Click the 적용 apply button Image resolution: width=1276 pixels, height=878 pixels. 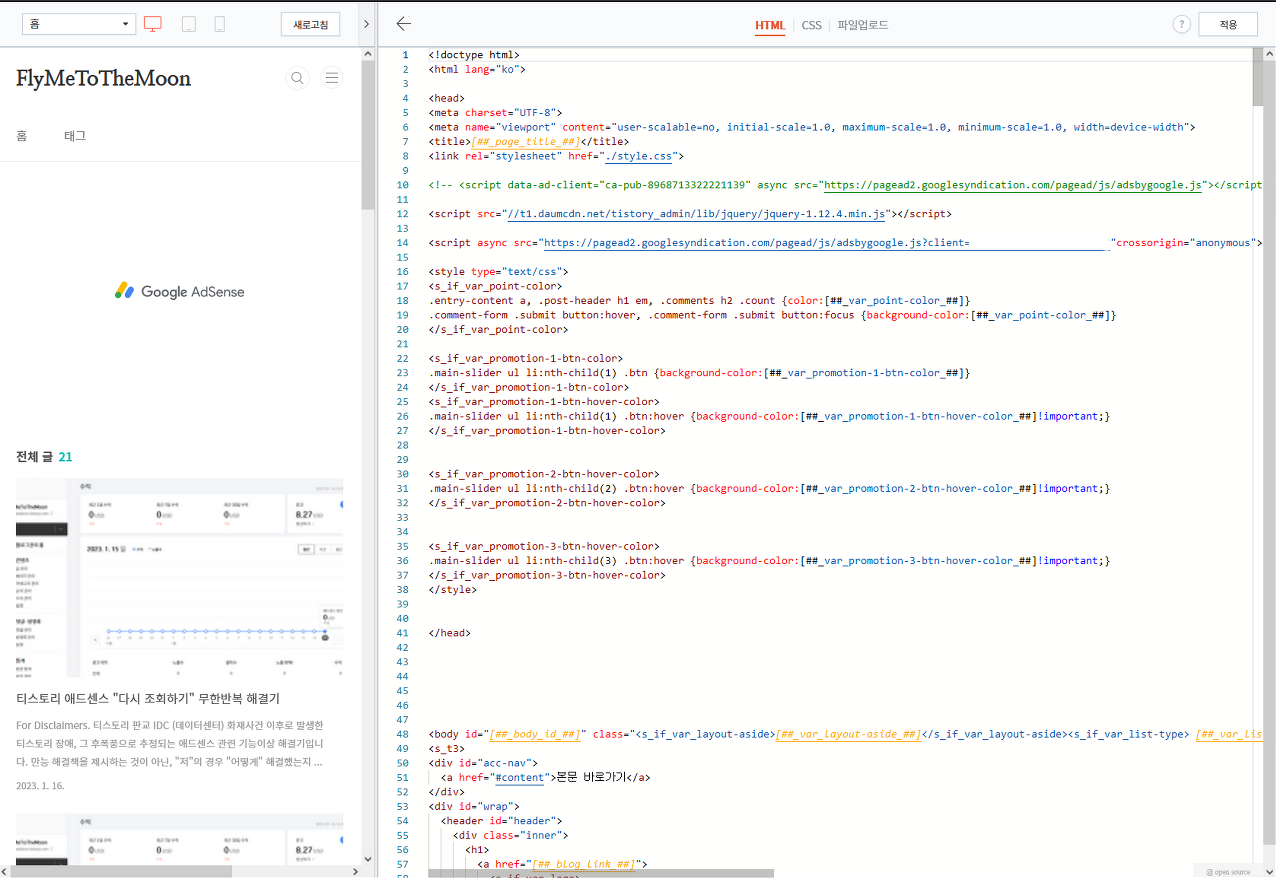tap(1228, 24)
